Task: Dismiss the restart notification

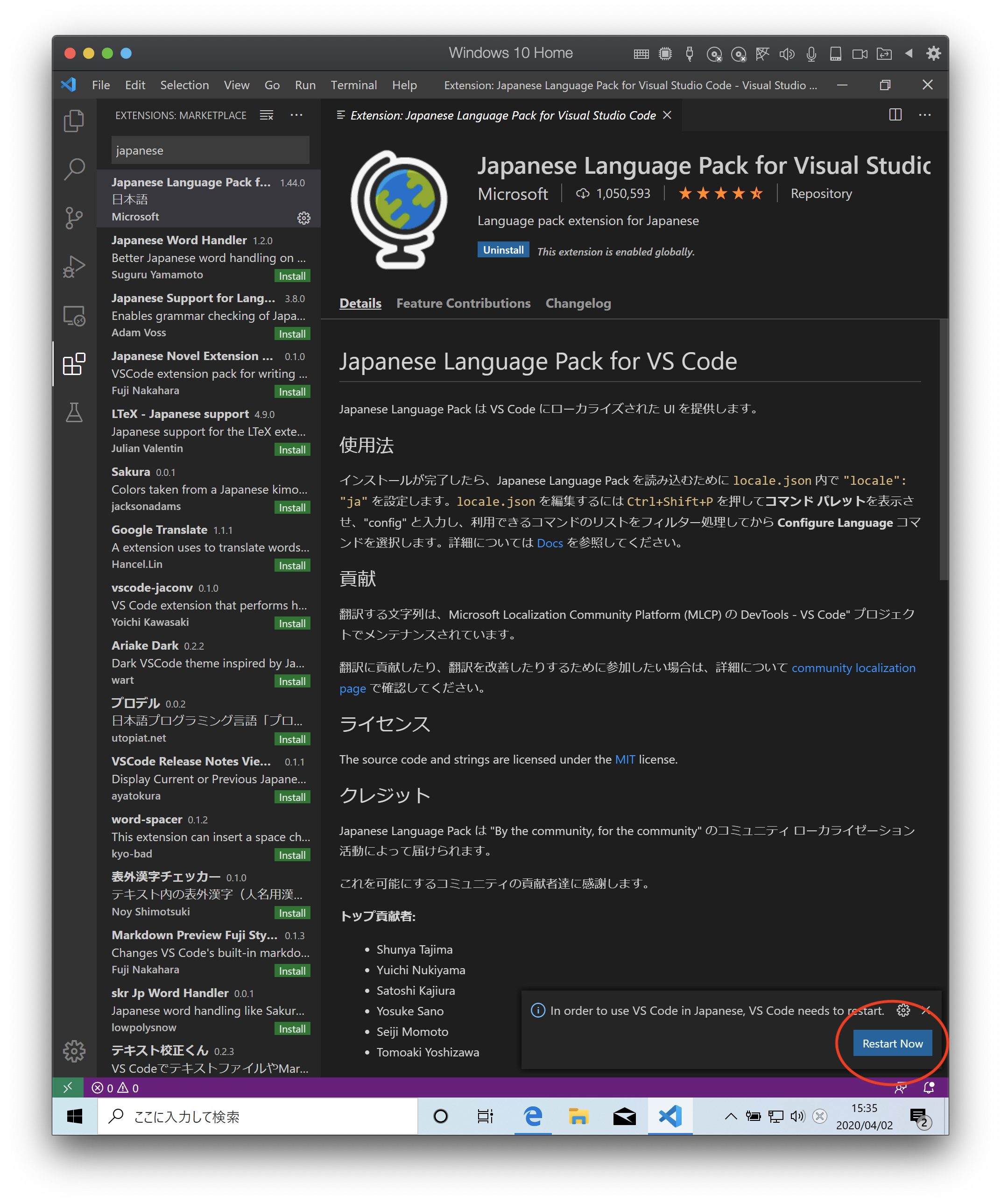Action: (x=926, y=1010)
